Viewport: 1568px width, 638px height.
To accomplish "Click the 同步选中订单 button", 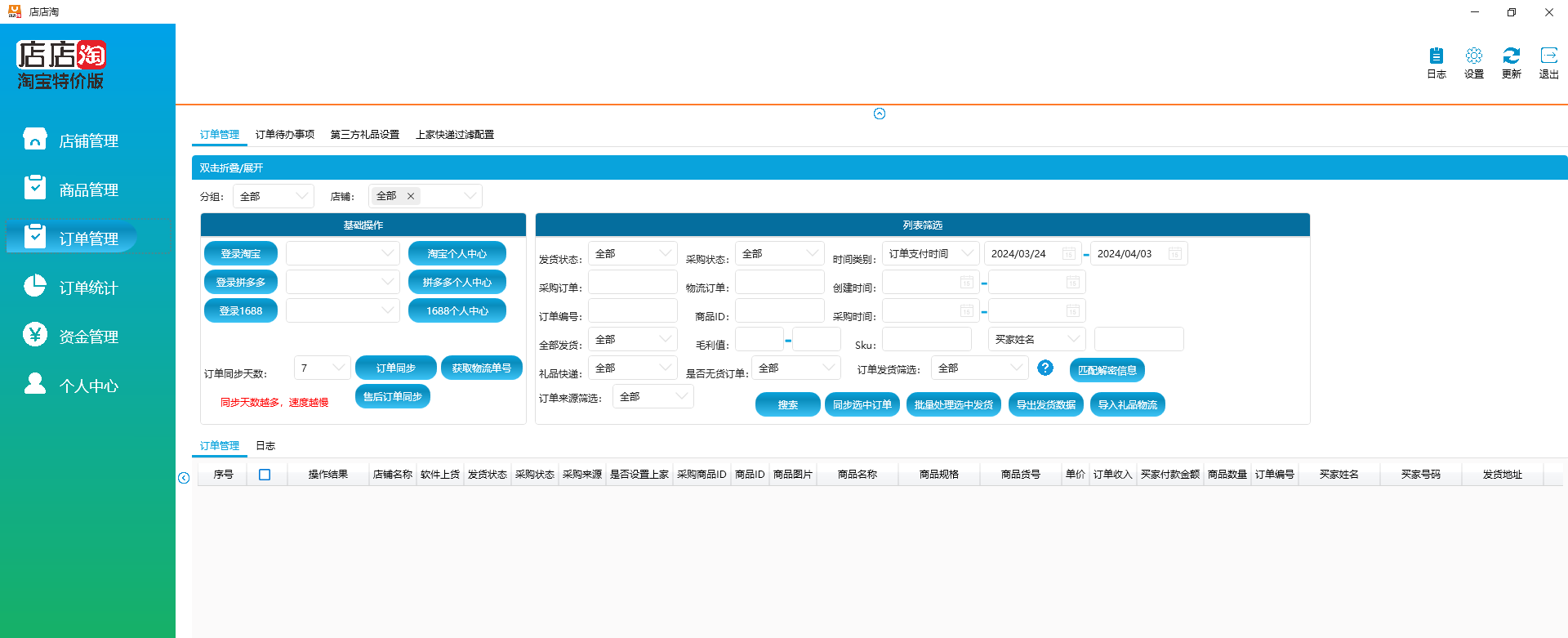I will click(862, 404).
